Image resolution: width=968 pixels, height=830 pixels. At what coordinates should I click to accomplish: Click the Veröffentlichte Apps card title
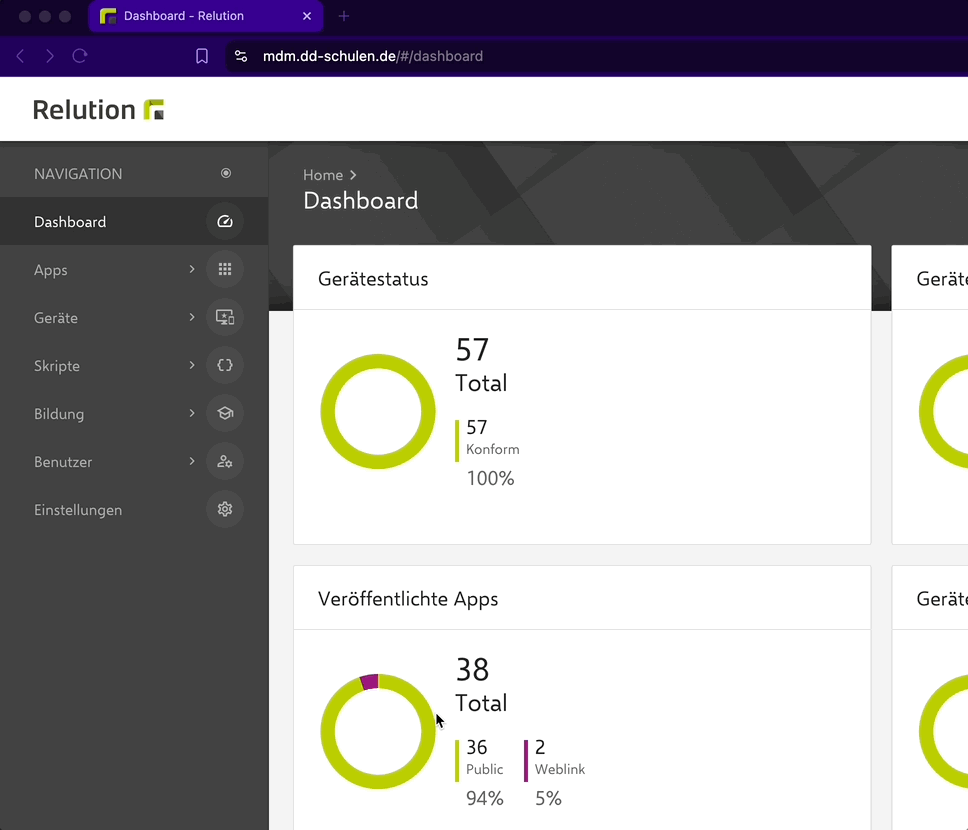point(408,599)
